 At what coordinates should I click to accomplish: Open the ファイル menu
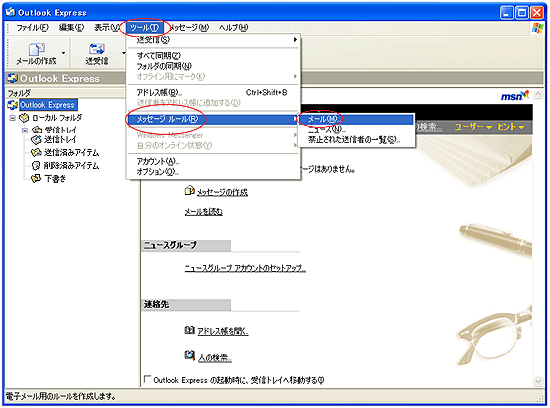(x=32, y=27)
